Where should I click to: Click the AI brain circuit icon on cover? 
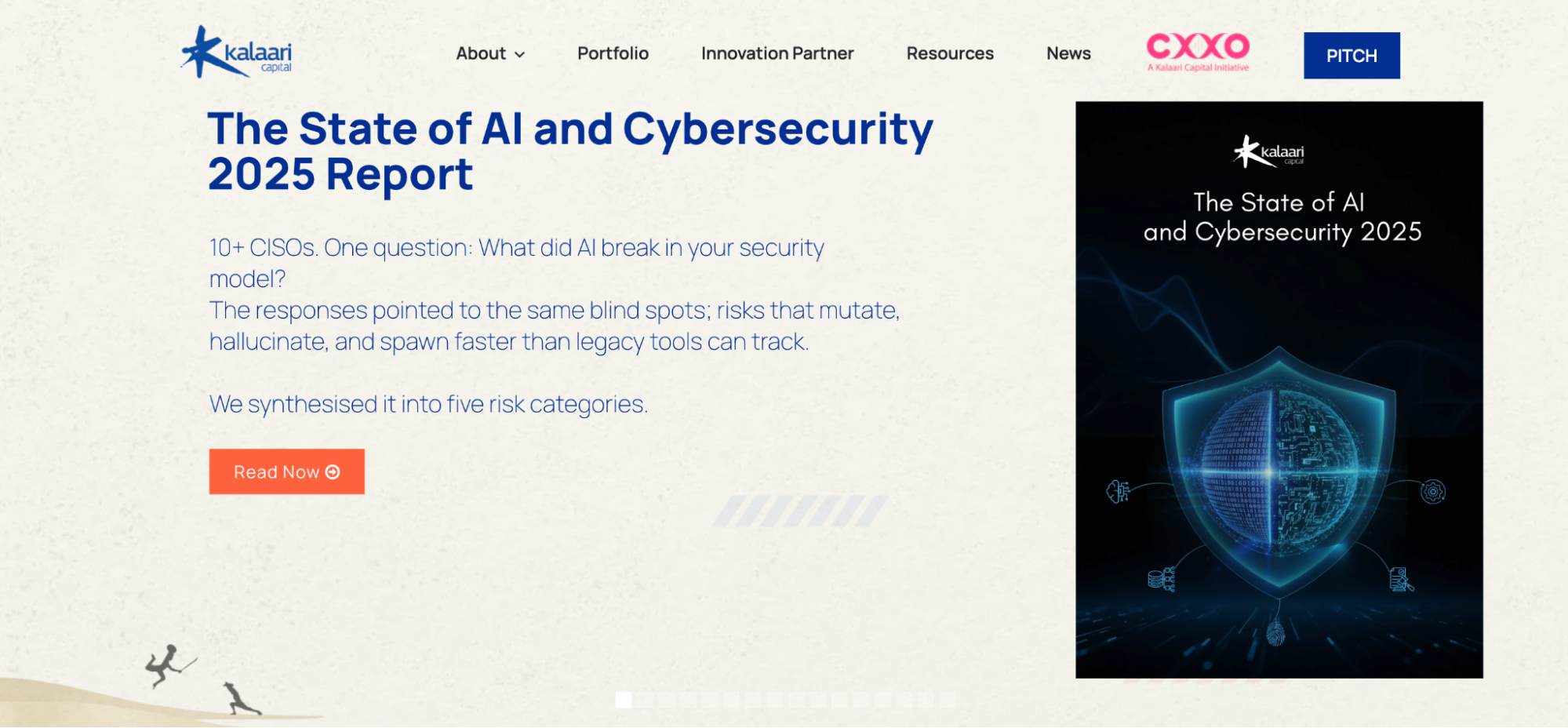1118,492
